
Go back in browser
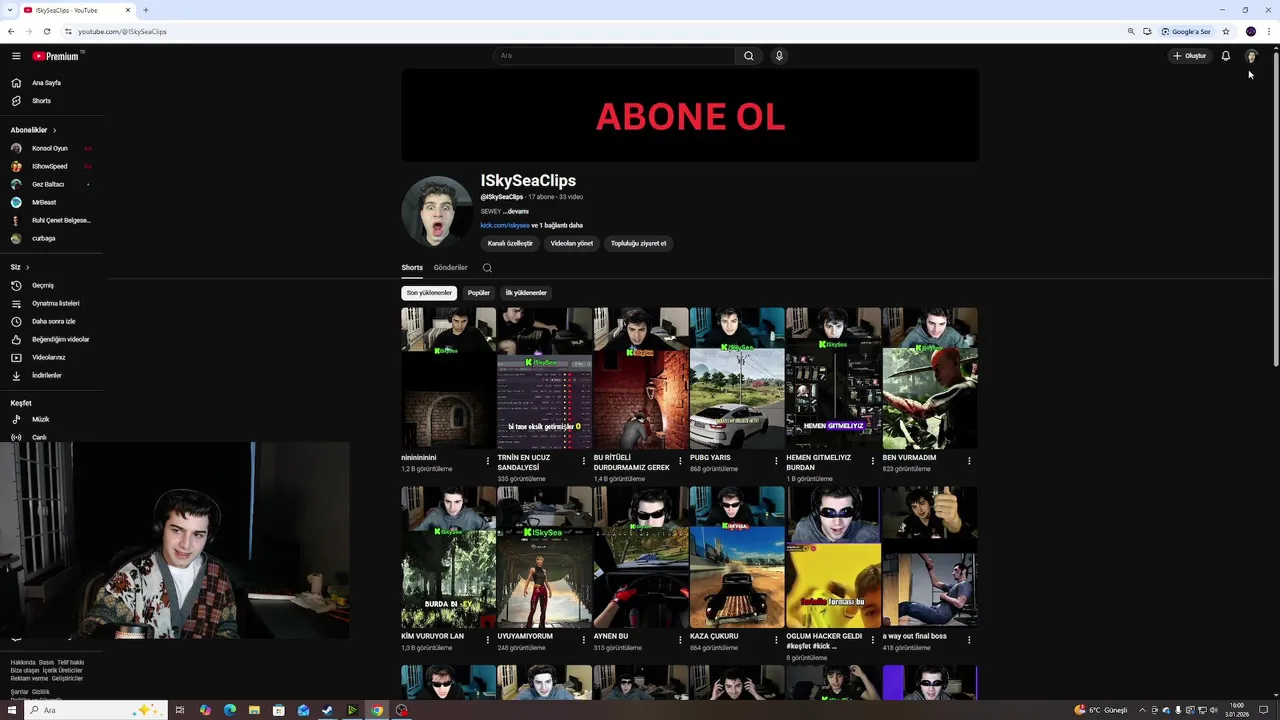point(11,31)
